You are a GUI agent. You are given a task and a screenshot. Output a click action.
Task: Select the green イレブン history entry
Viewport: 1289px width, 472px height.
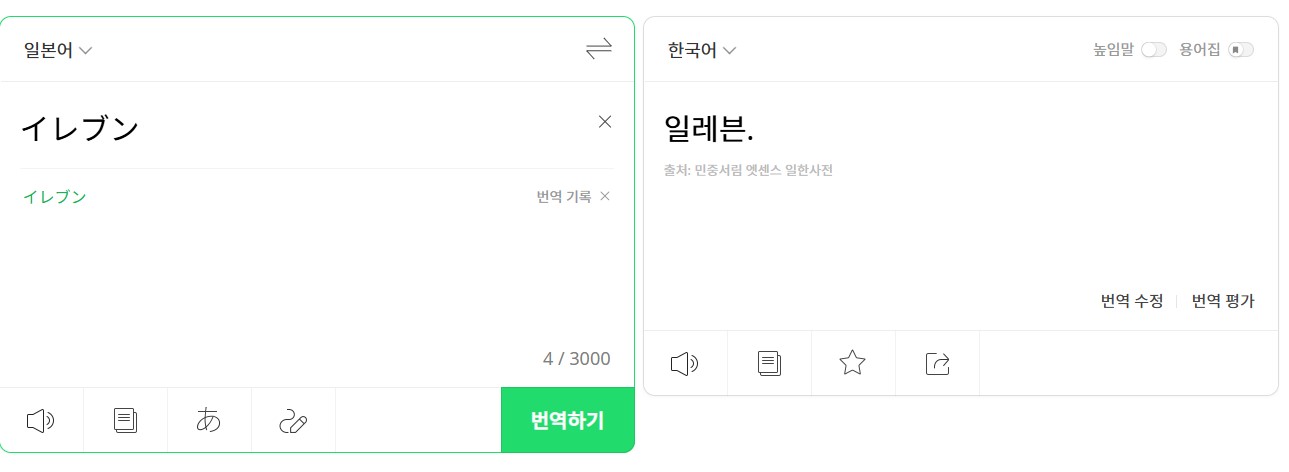click(55, 197)
